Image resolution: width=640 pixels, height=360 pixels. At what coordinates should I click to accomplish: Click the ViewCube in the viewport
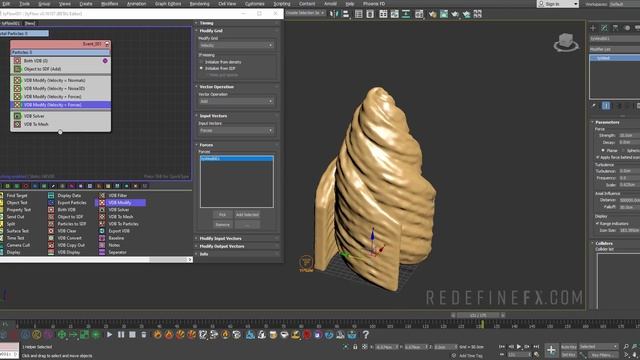coord(566,42)
